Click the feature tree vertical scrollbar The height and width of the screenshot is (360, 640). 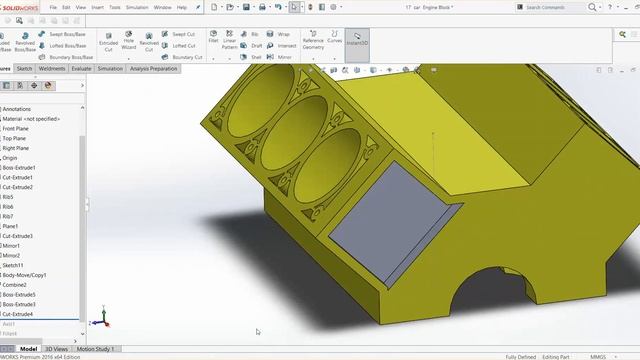[82, 229]
